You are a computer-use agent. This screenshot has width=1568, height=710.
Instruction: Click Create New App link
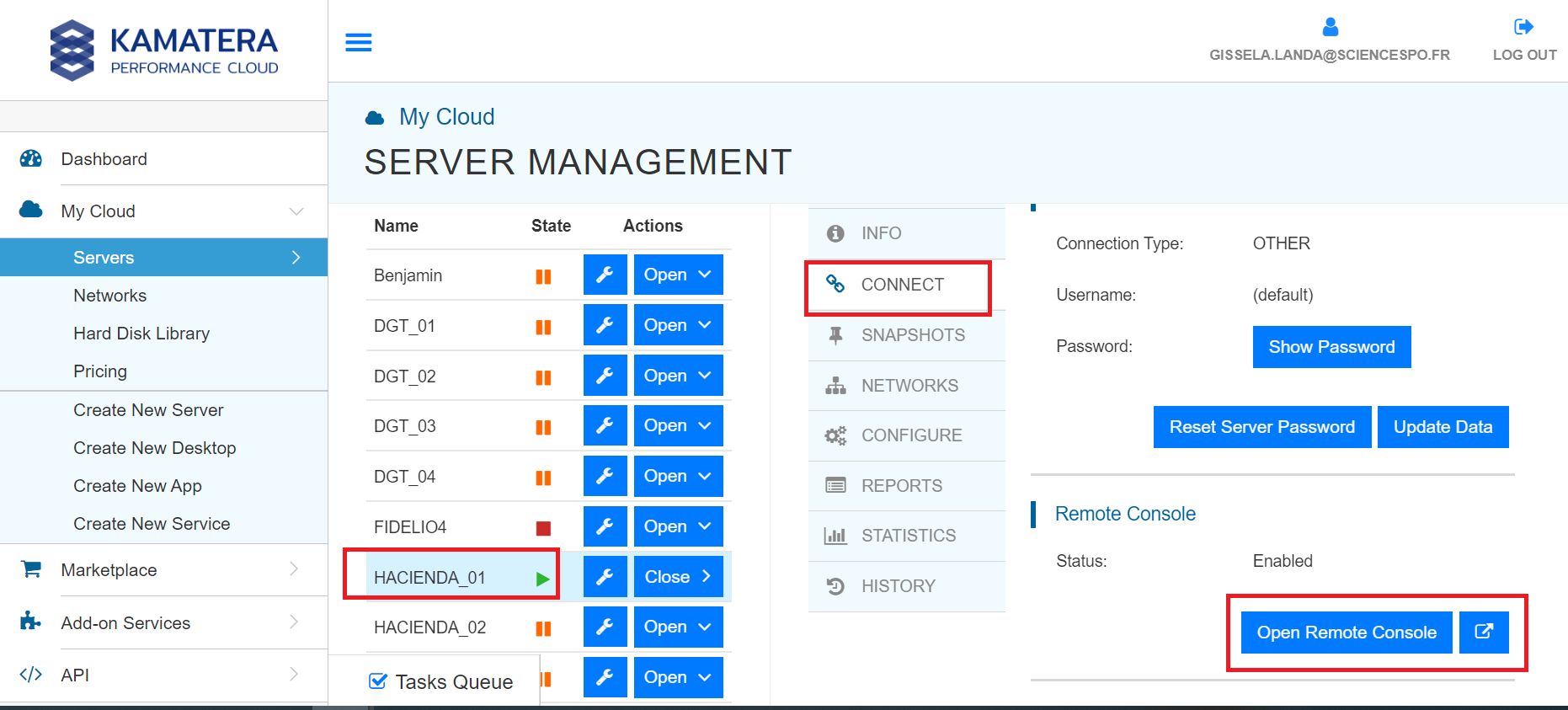tap(137, 486)
